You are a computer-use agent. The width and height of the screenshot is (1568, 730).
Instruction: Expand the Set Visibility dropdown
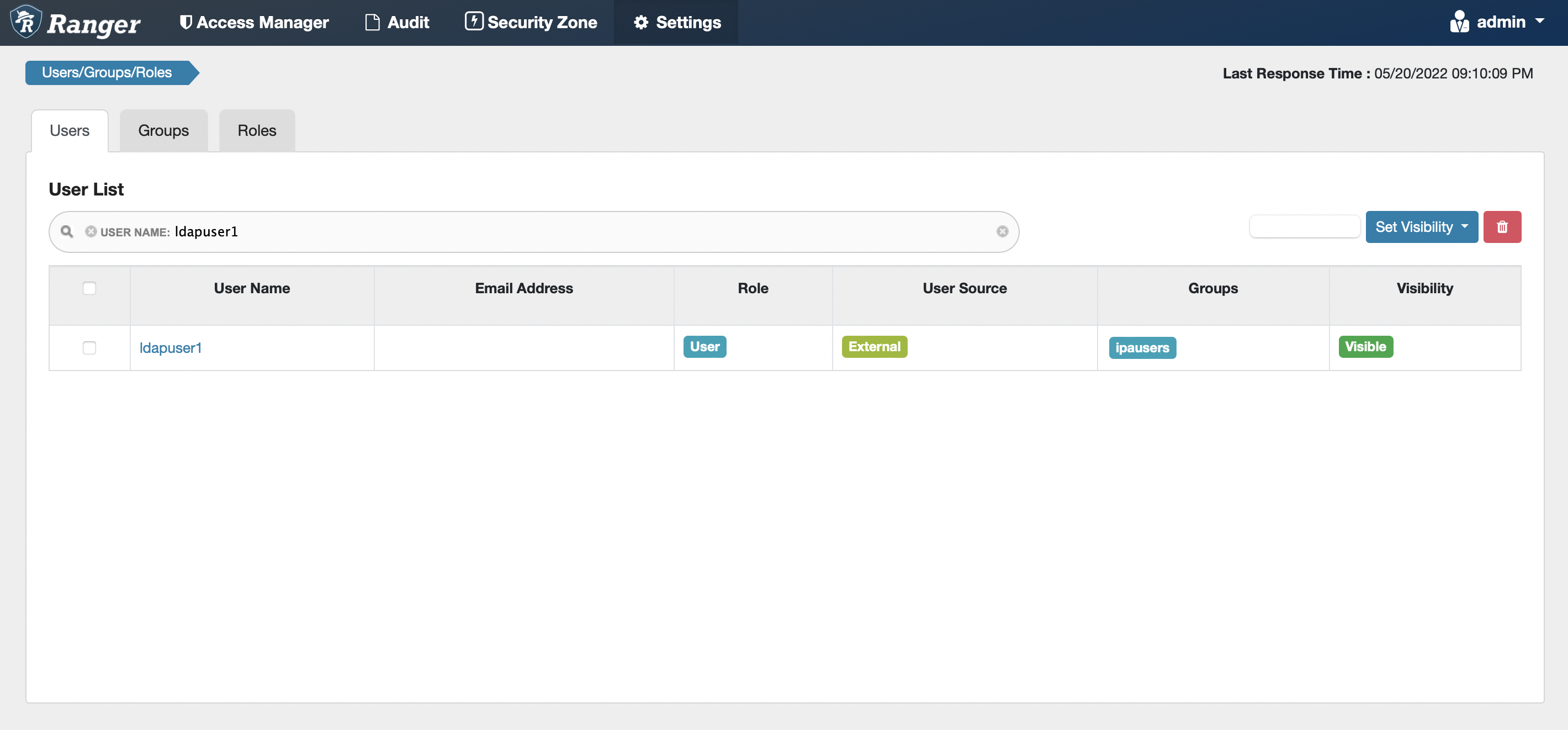point(1421,227)
